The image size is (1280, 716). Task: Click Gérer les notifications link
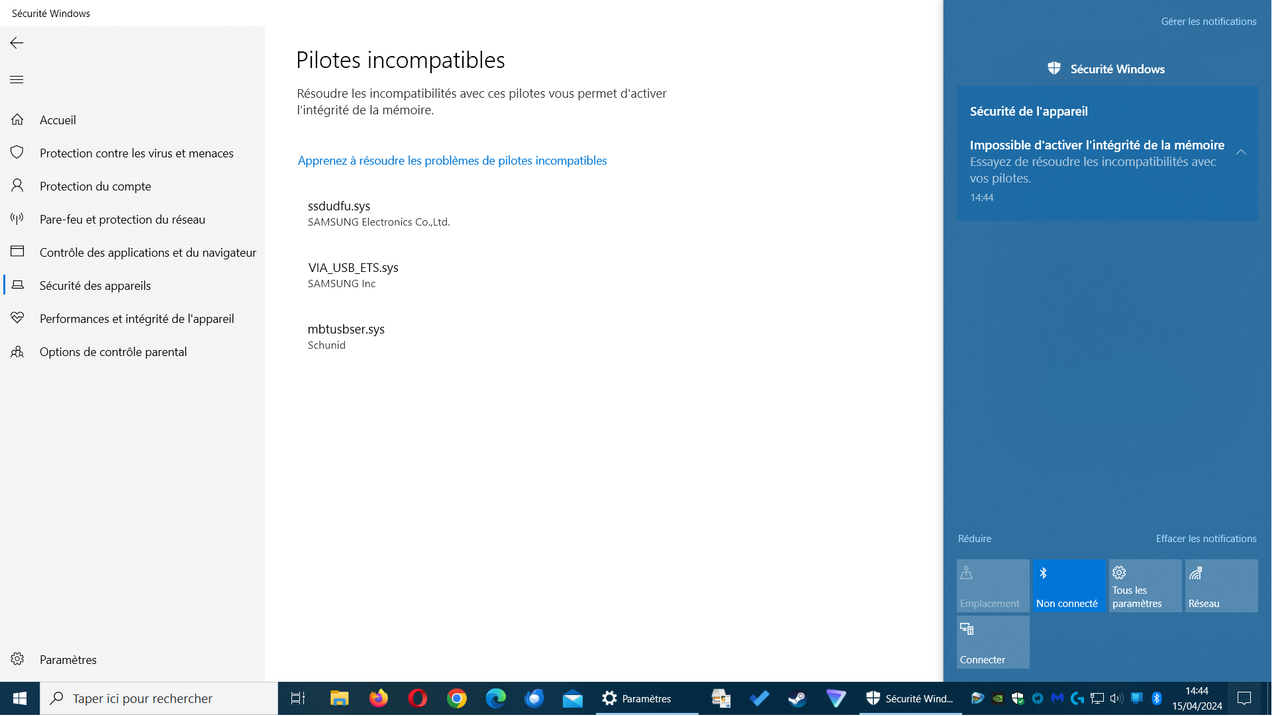tap(1208, 21)
